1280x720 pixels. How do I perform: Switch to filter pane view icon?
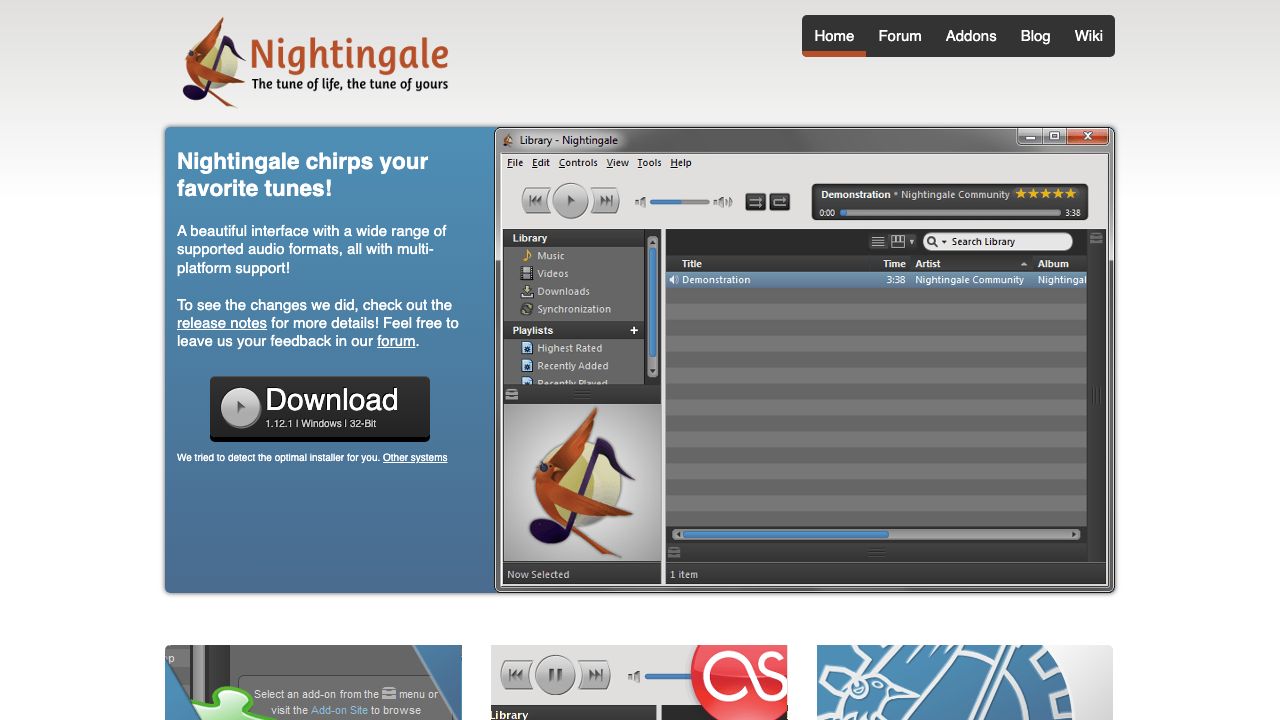point(898,242)
